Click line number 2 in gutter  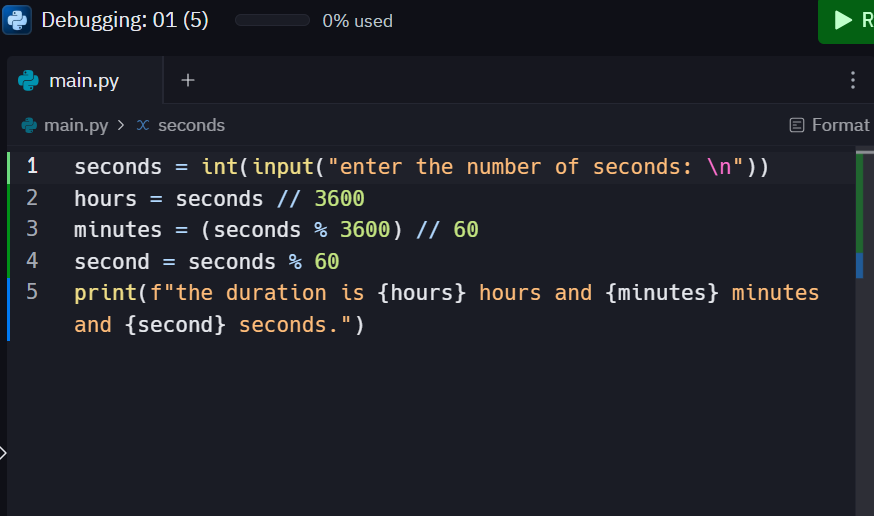point(32,198)
